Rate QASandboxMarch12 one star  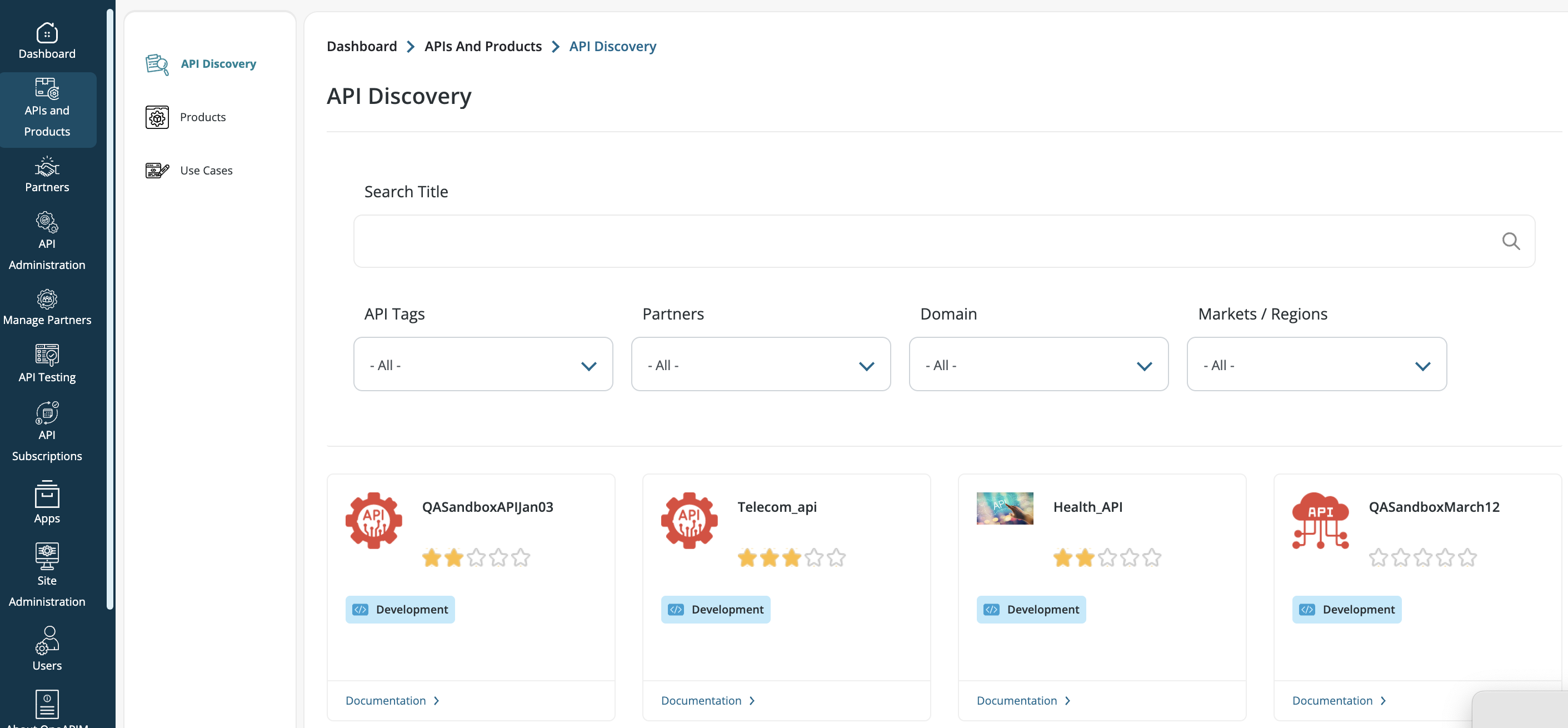click(x=1378, y=557)
